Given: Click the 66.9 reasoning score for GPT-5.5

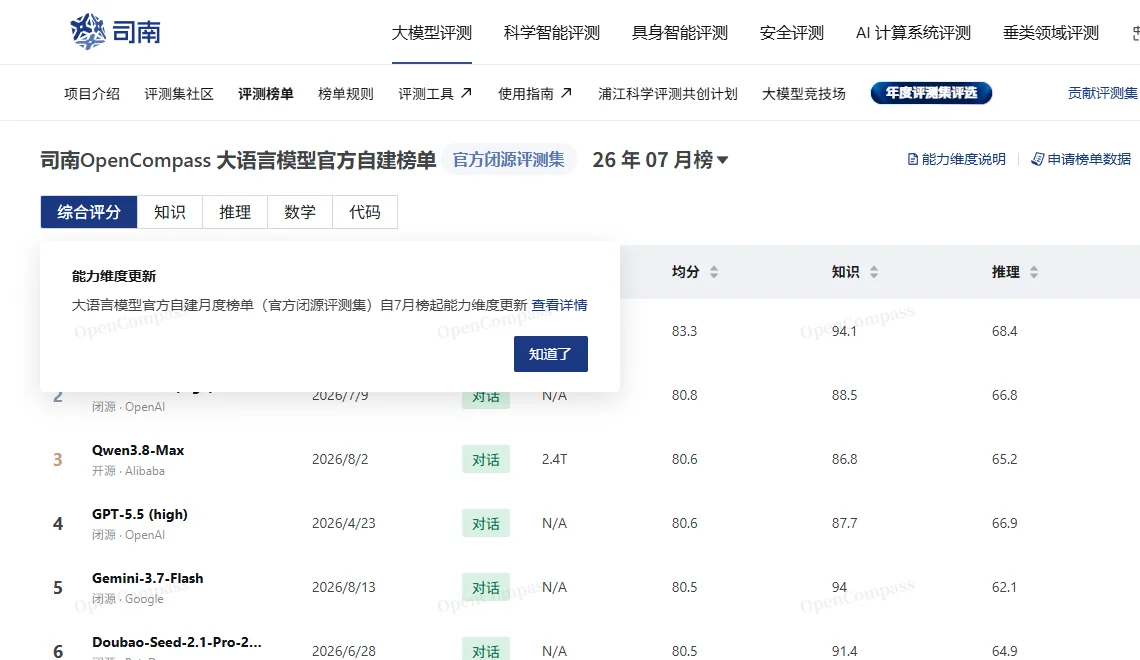Looking at the screenshot, I should tap(1004, 523).
